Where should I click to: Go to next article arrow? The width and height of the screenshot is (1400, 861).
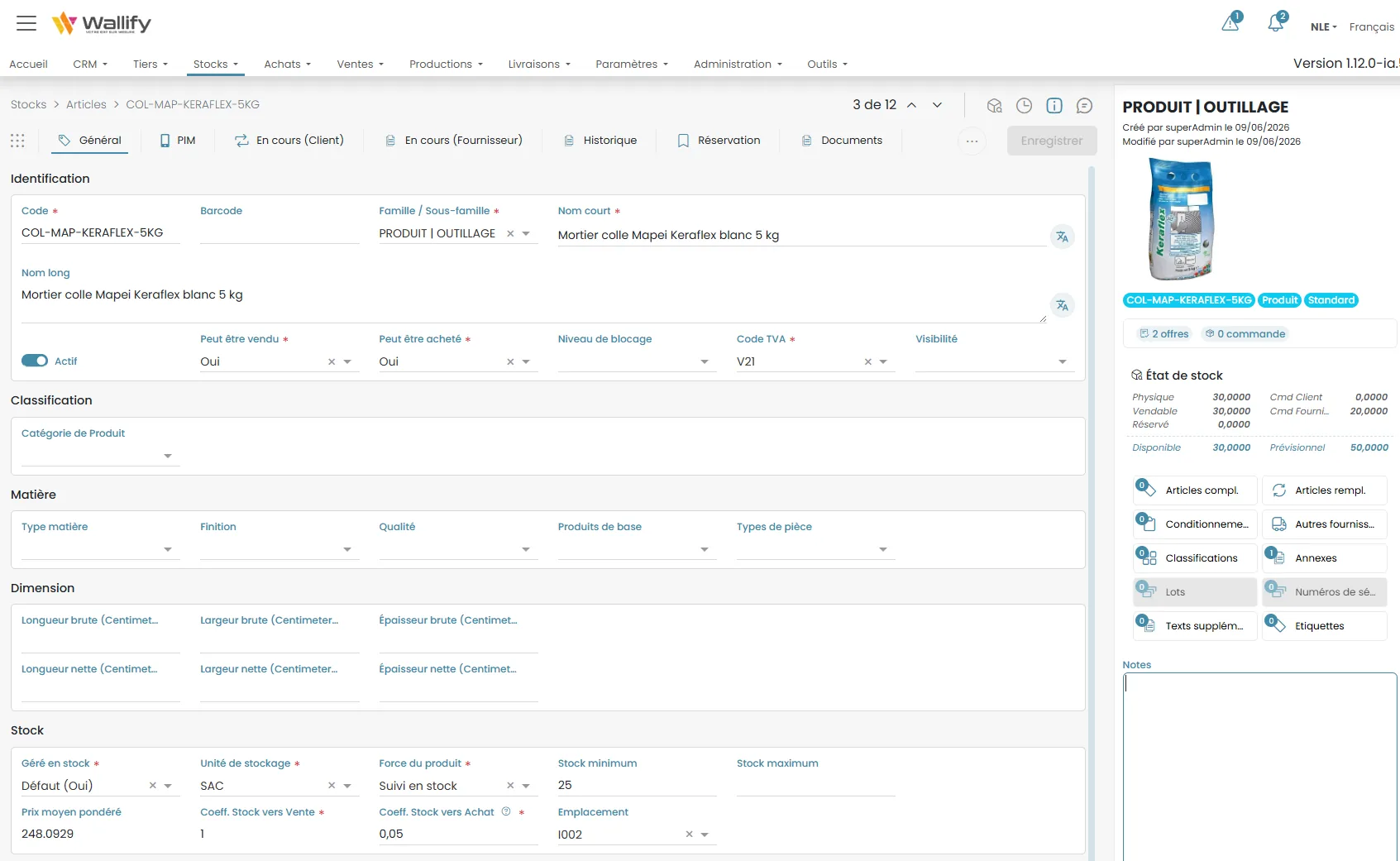coord(937,105)
